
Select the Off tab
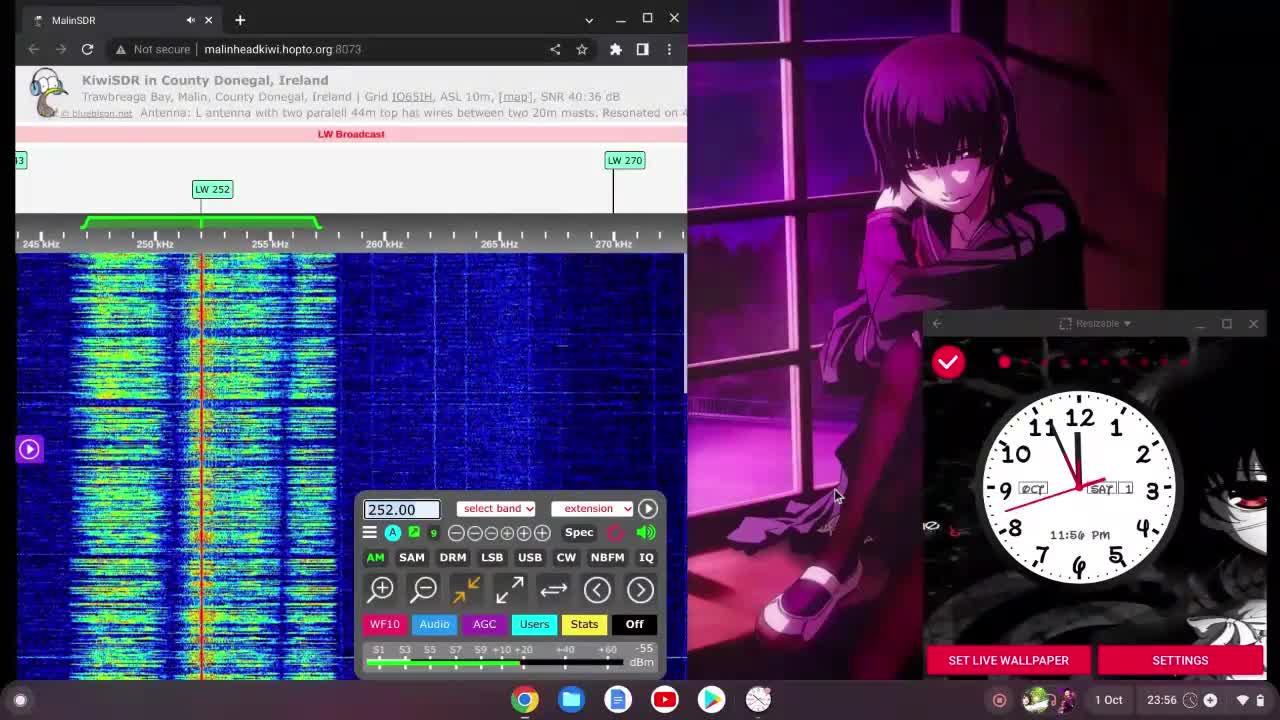(634, 624)
